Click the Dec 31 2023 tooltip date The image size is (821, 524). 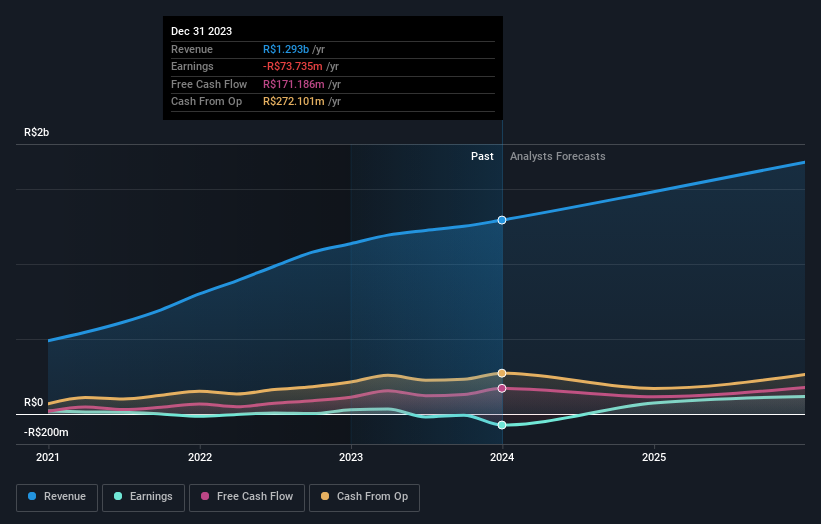tap(202, 31)
